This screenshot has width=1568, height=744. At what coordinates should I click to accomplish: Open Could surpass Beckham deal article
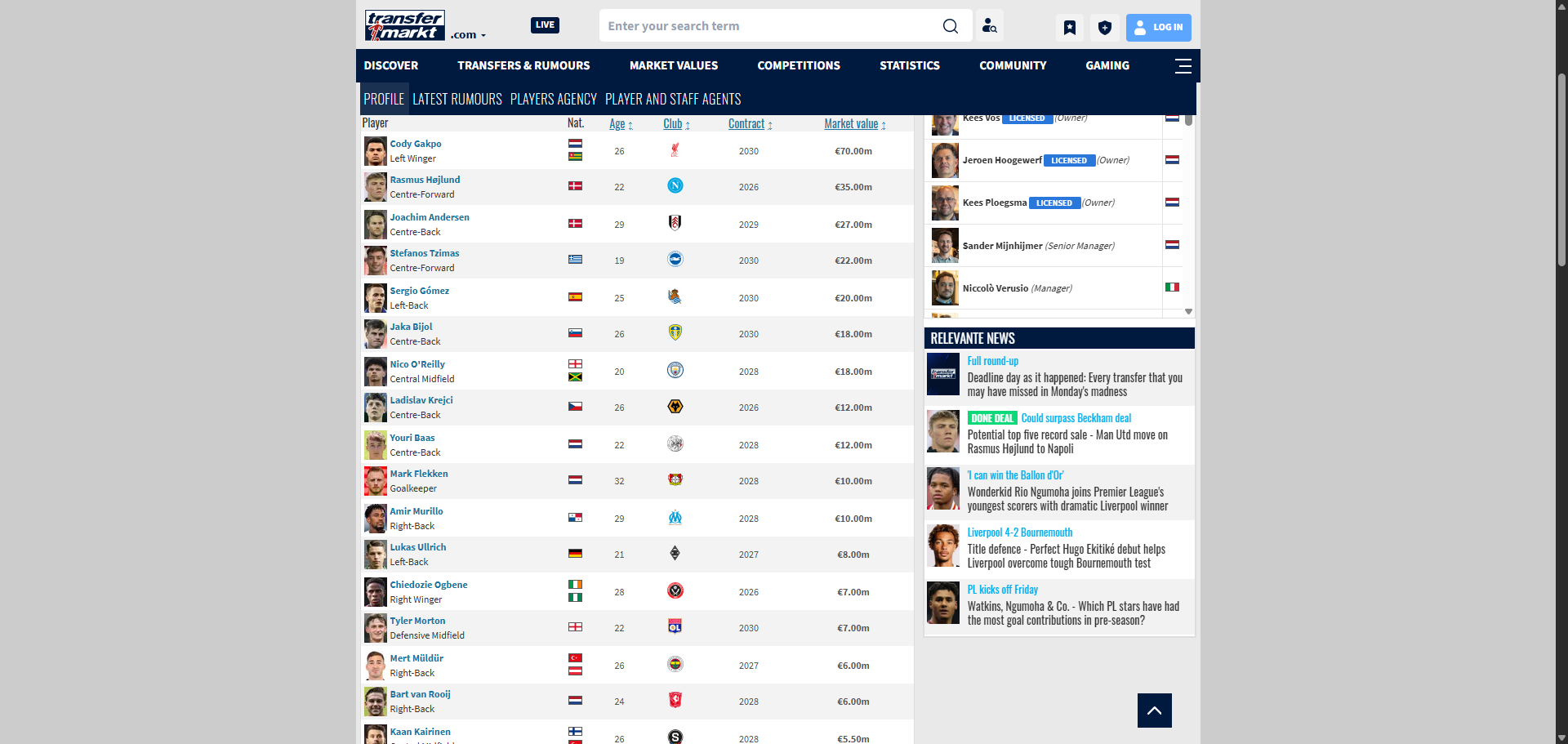(1076, 418)
